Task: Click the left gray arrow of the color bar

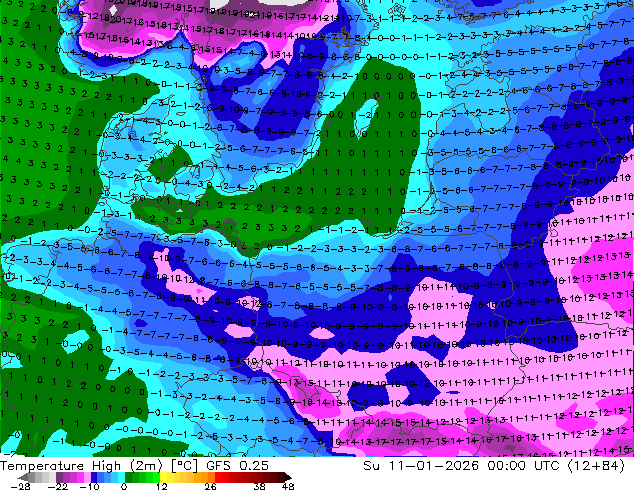Action: click(x=22, y=477)
